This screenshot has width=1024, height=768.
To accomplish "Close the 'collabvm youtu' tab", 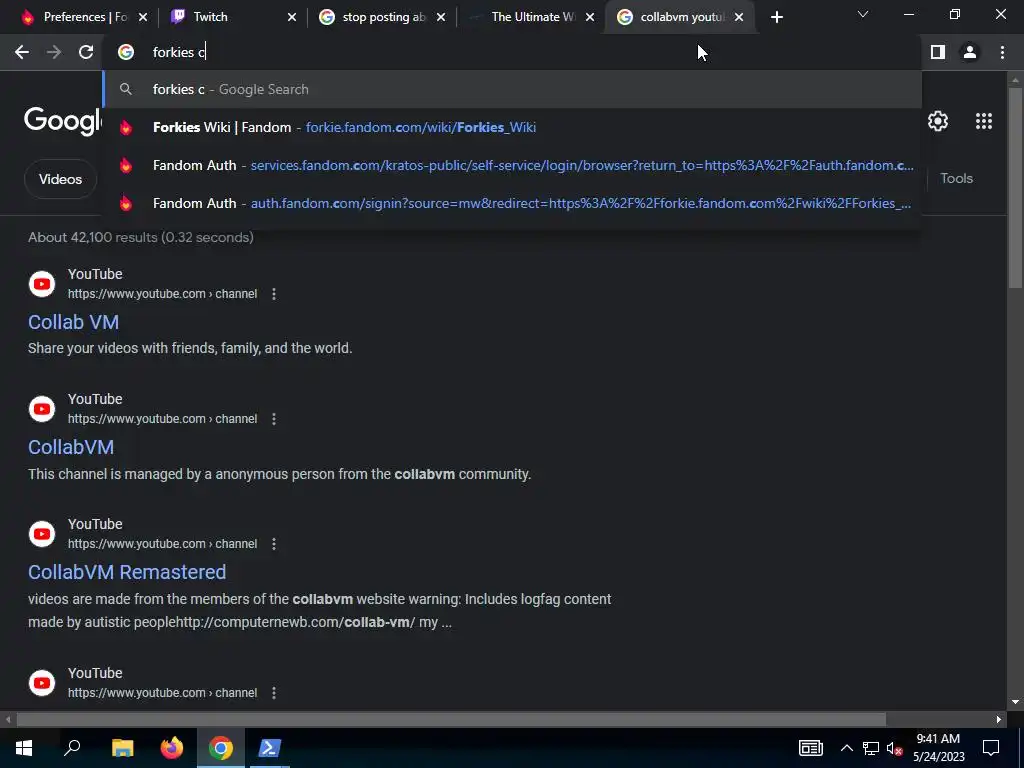I will [x=739, y=18].
